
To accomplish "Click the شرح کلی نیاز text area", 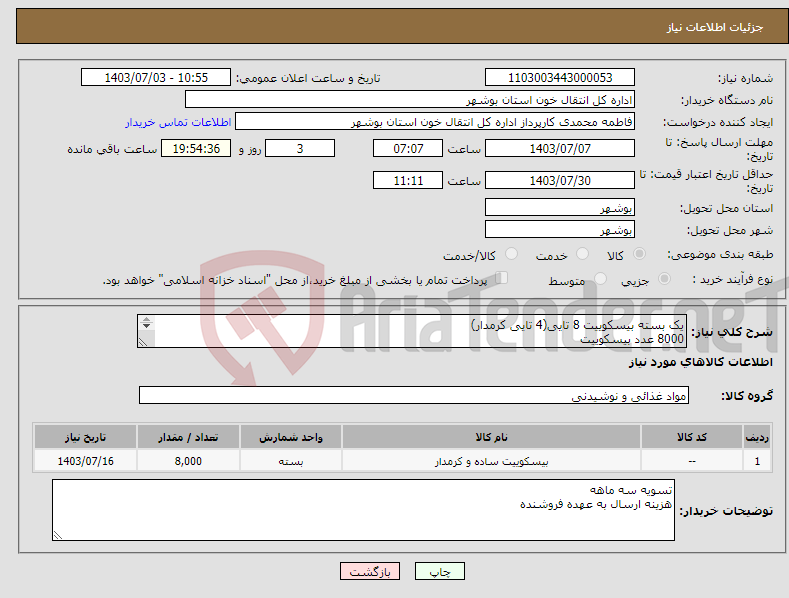I will [412, 331].
